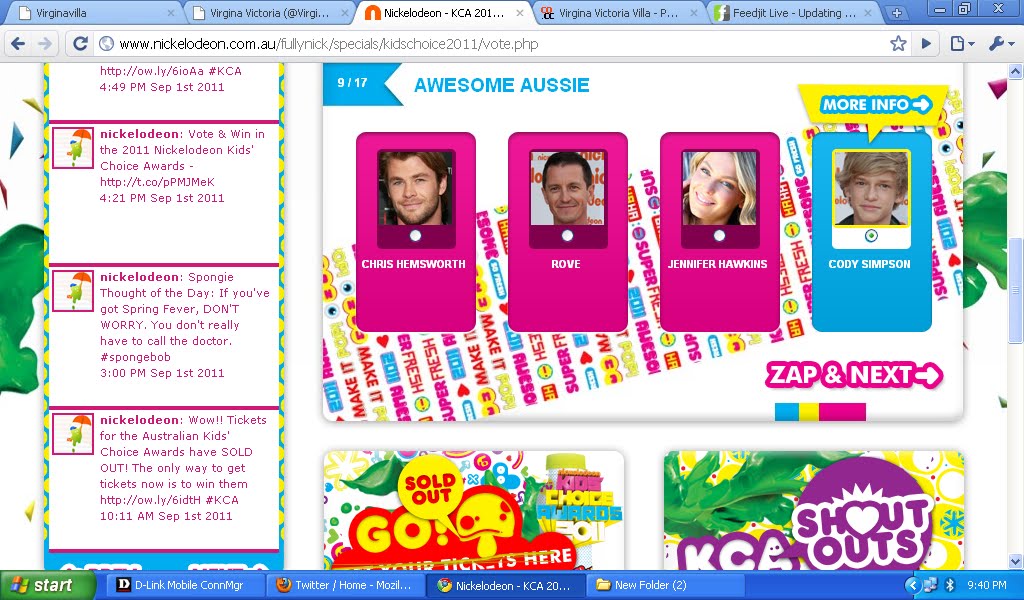Click the play arrow icon beside the star

click(x=926, y=44)
